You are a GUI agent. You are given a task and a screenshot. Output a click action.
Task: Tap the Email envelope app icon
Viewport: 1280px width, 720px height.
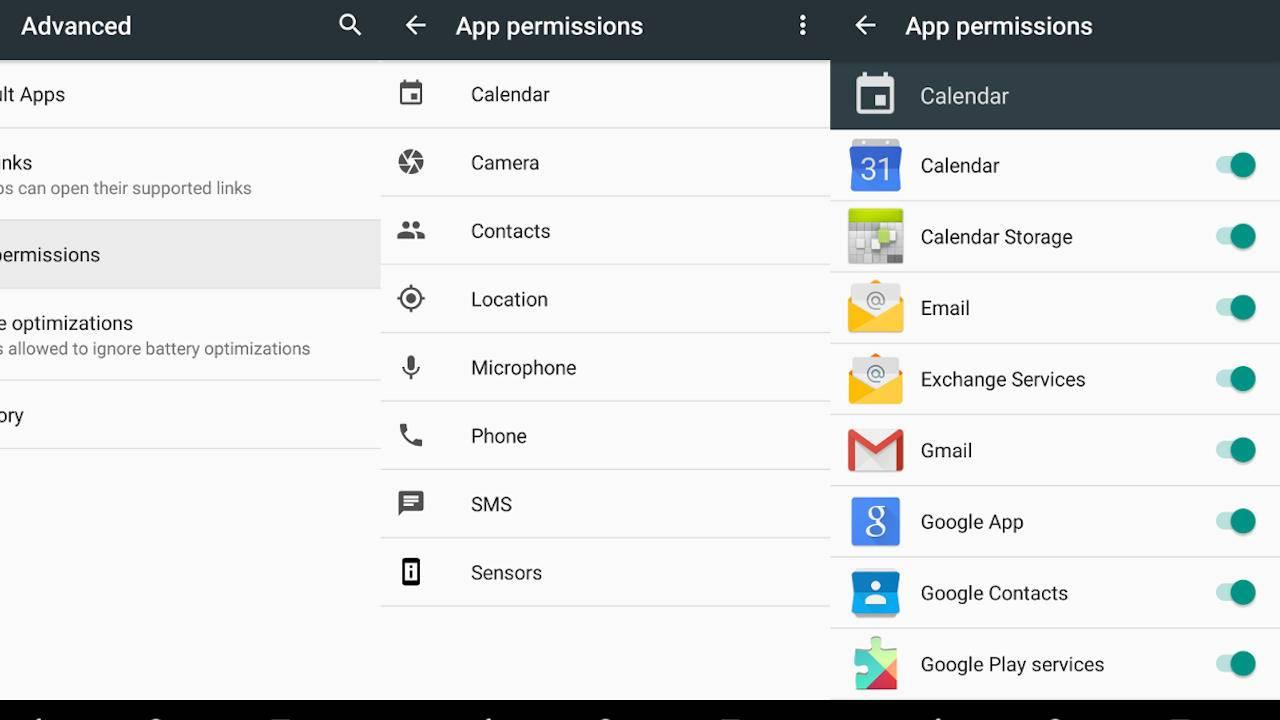pos(875,307)
